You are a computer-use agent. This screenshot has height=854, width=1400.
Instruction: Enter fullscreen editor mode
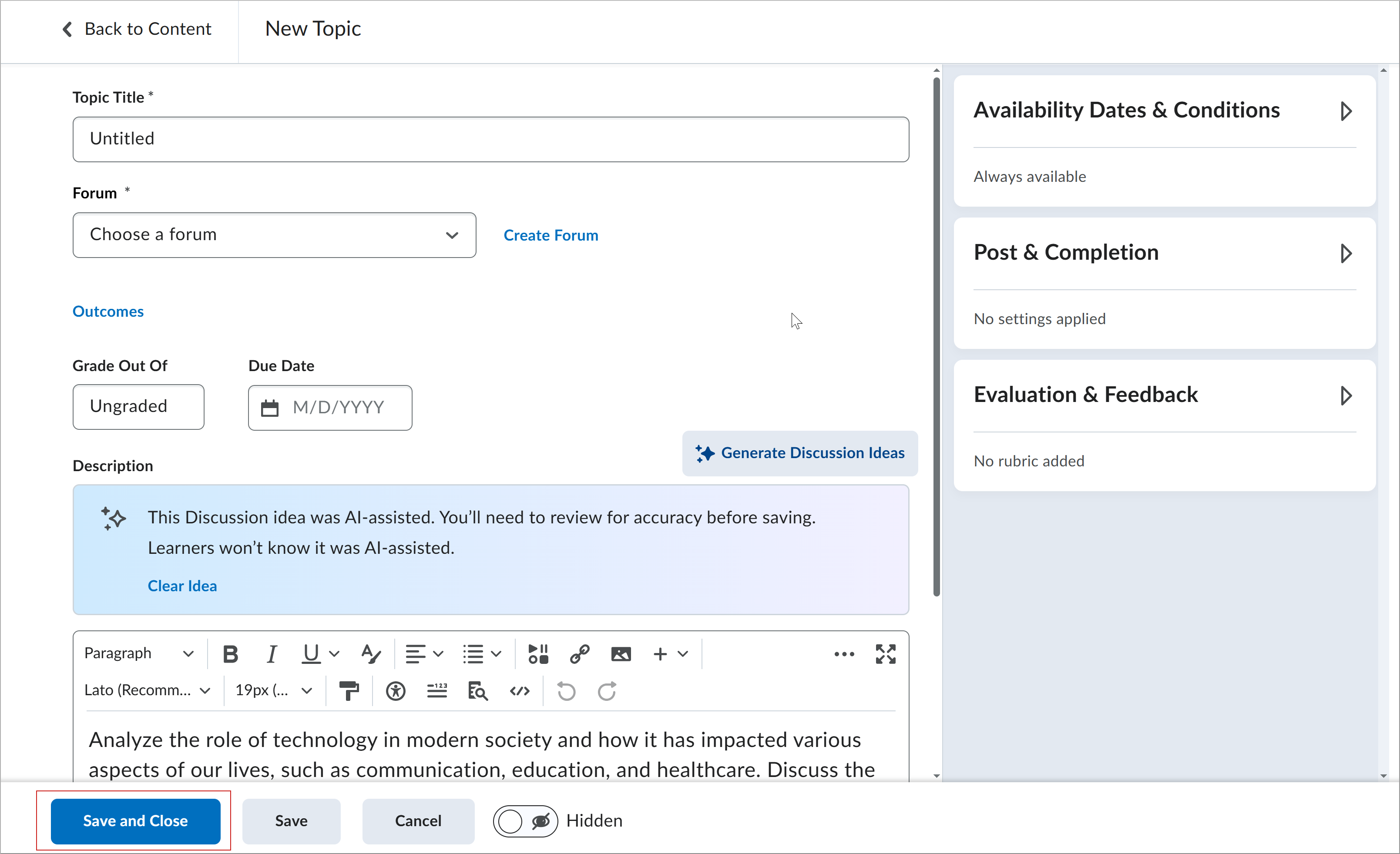tap(885, 654)
